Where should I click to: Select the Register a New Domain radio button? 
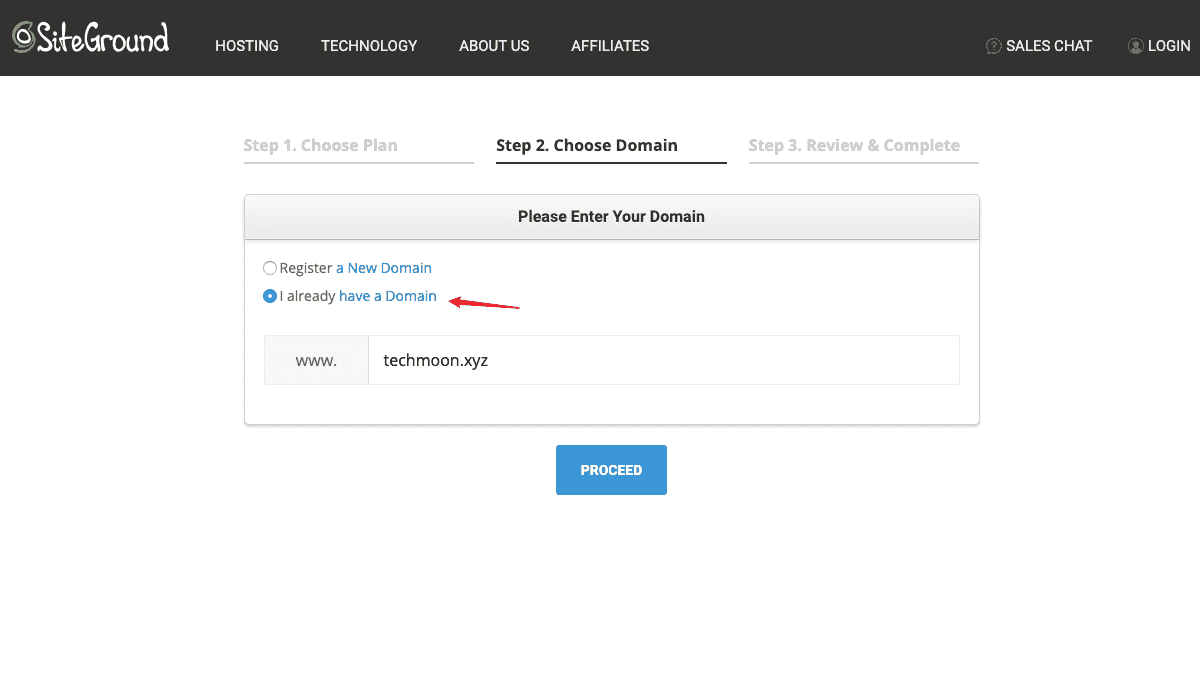click(270, 268)
